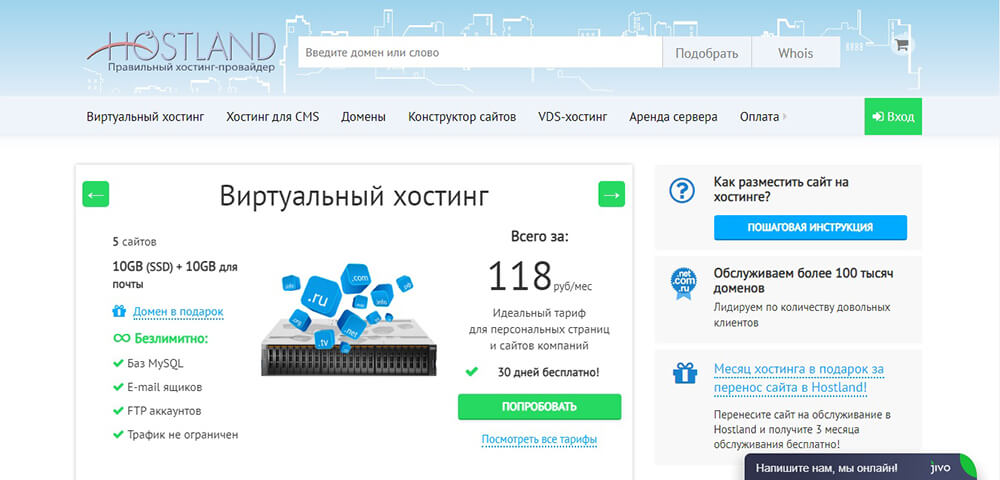Click the Баз MySQL list item
Viewport: 1000px width, 480px height.
tap(156, 363)
